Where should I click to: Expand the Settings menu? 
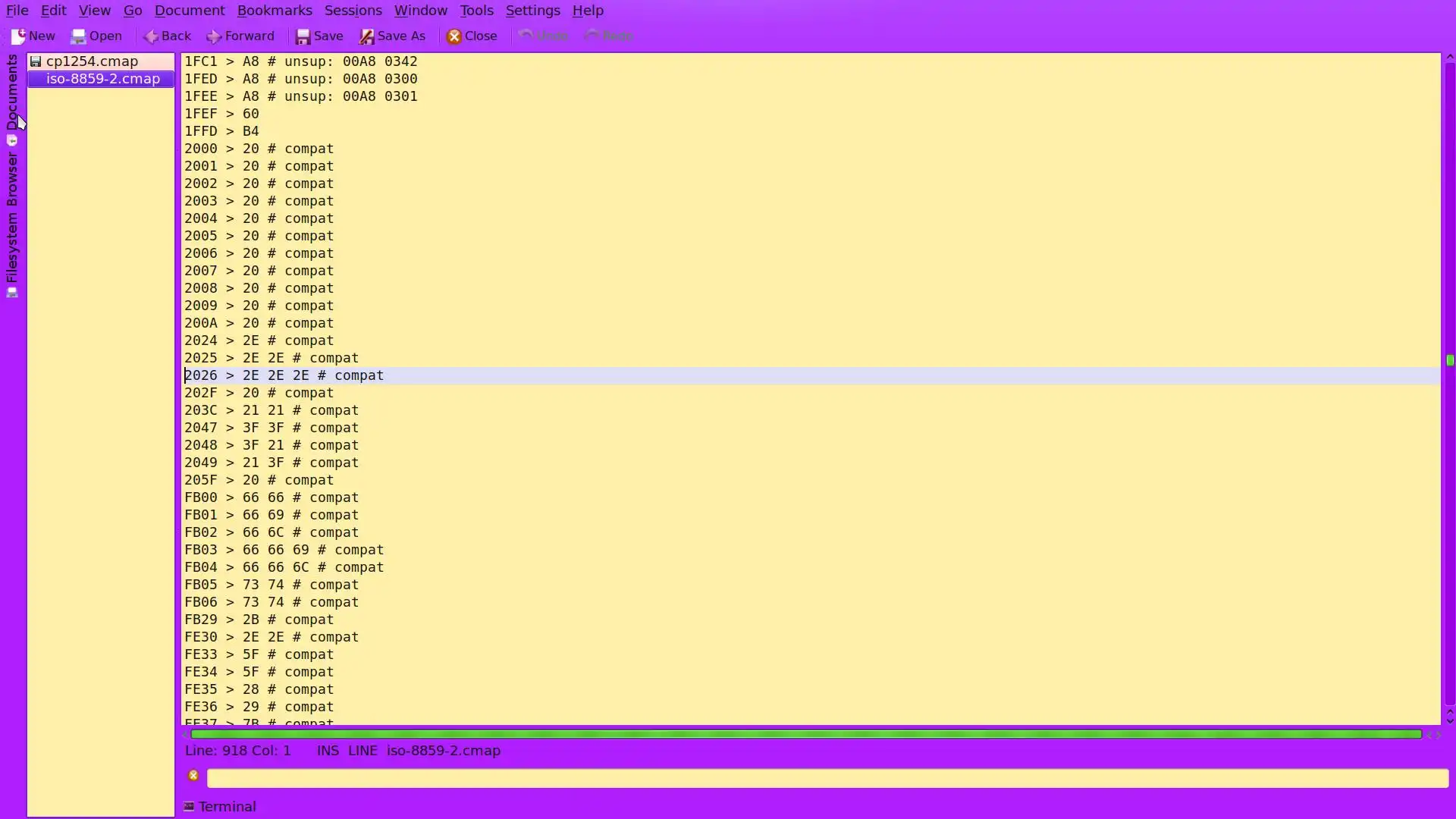pyautogui.click(x=532, y=11)
